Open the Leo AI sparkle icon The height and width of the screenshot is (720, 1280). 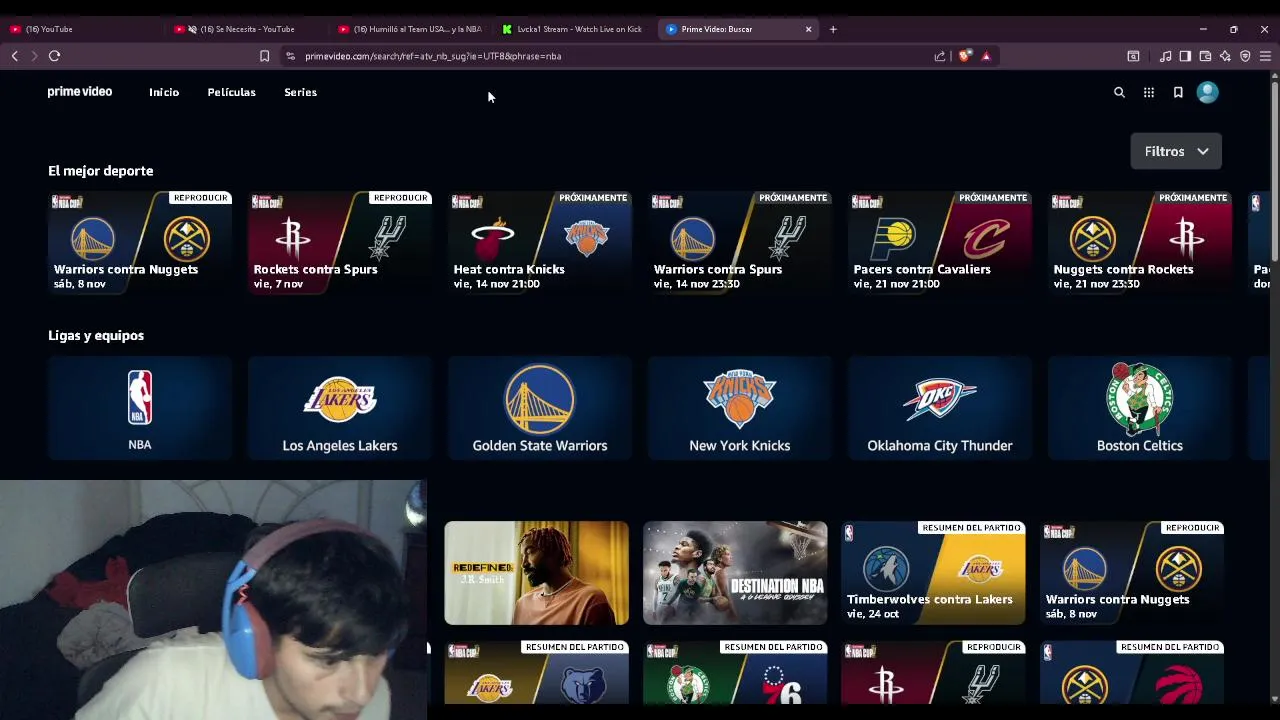tap(1225, 56)
